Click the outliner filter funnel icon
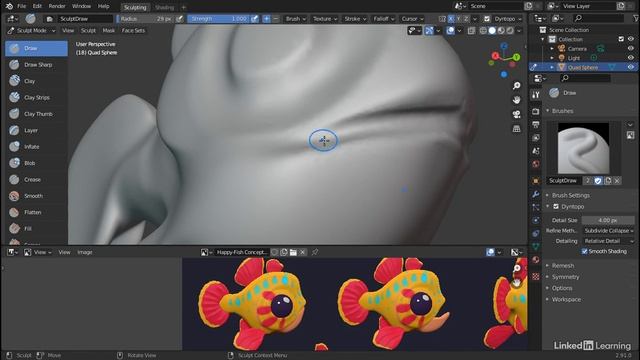The width and height of the screenshot is (640, 360). [x=636, y=18]
